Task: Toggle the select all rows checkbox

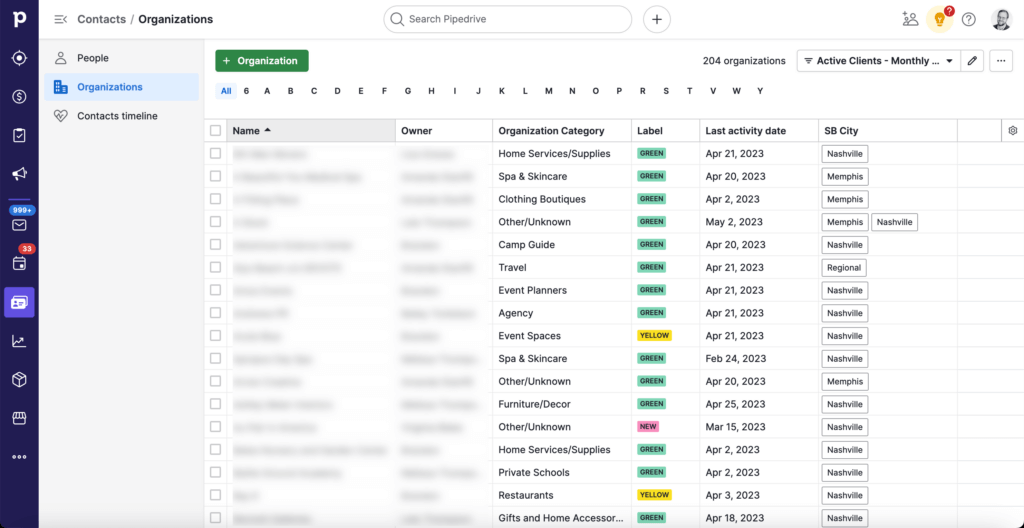Action: 216,131
